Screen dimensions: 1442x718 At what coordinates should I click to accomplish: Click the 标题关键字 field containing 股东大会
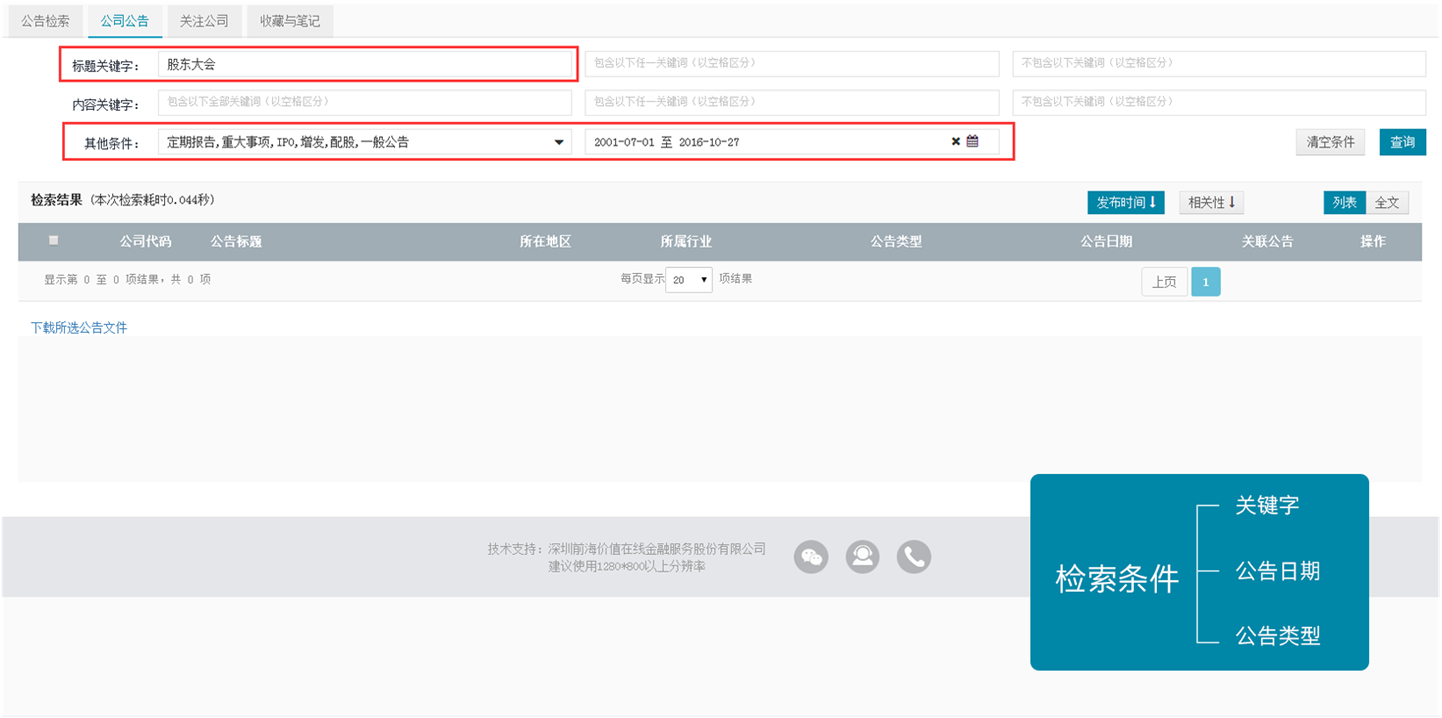point(364,64)
